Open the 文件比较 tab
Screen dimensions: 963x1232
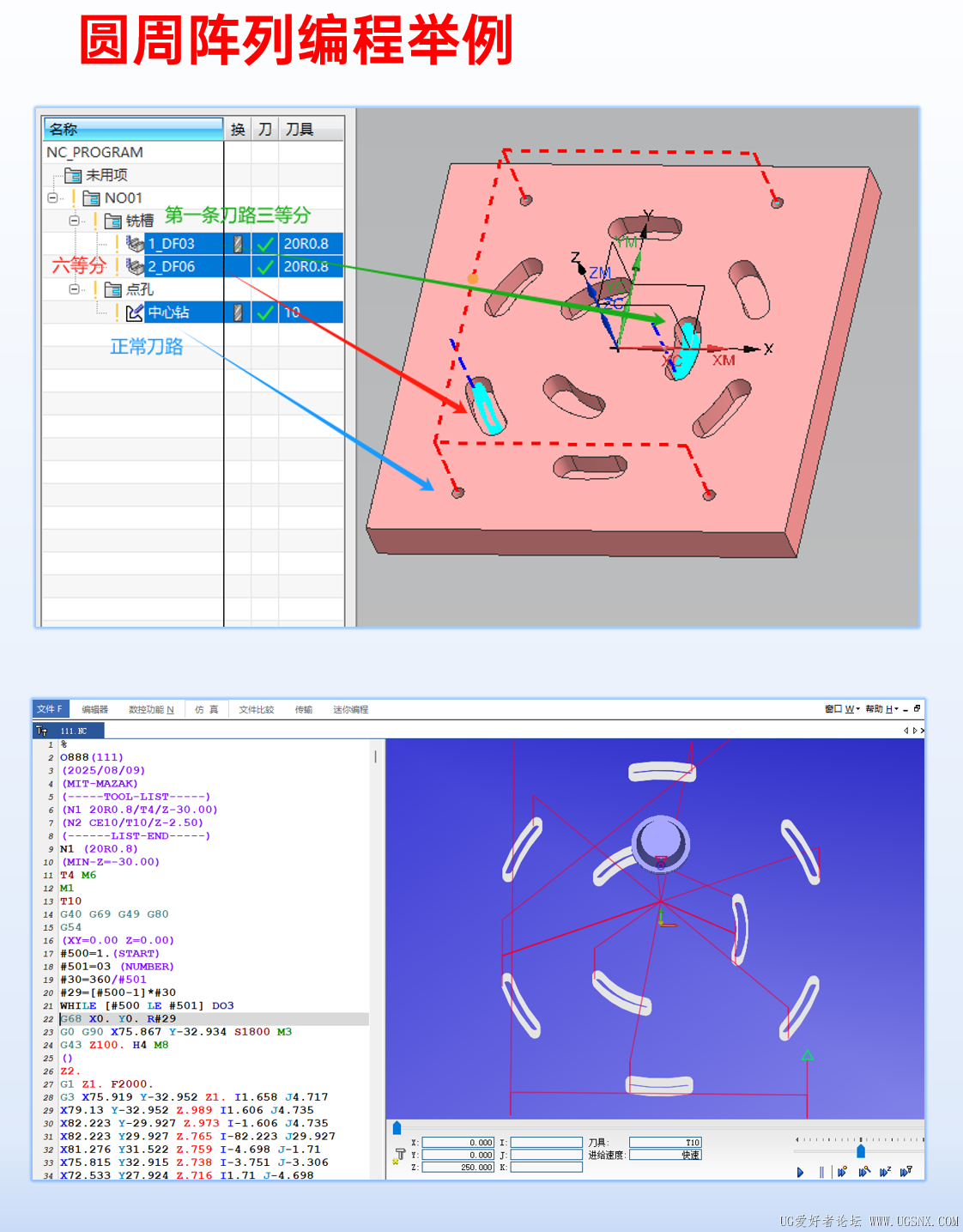(257, 709)
